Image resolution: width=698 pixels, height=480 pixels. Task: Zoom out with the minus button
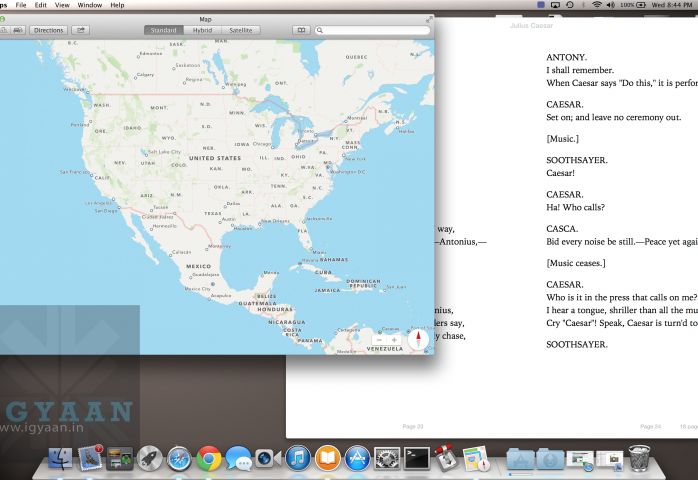click(380, 340)
